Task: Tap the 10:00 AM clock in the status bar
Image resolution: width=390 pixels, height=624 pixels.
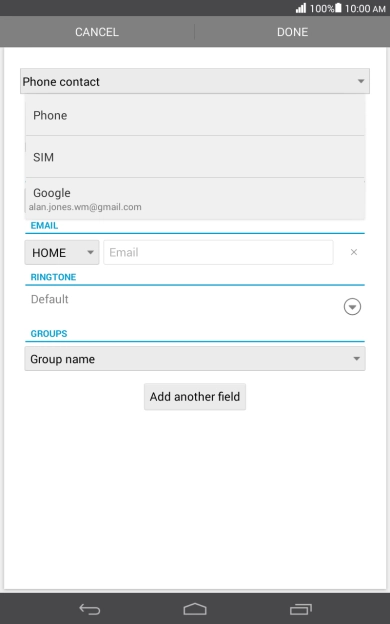Action: [365, 8]
